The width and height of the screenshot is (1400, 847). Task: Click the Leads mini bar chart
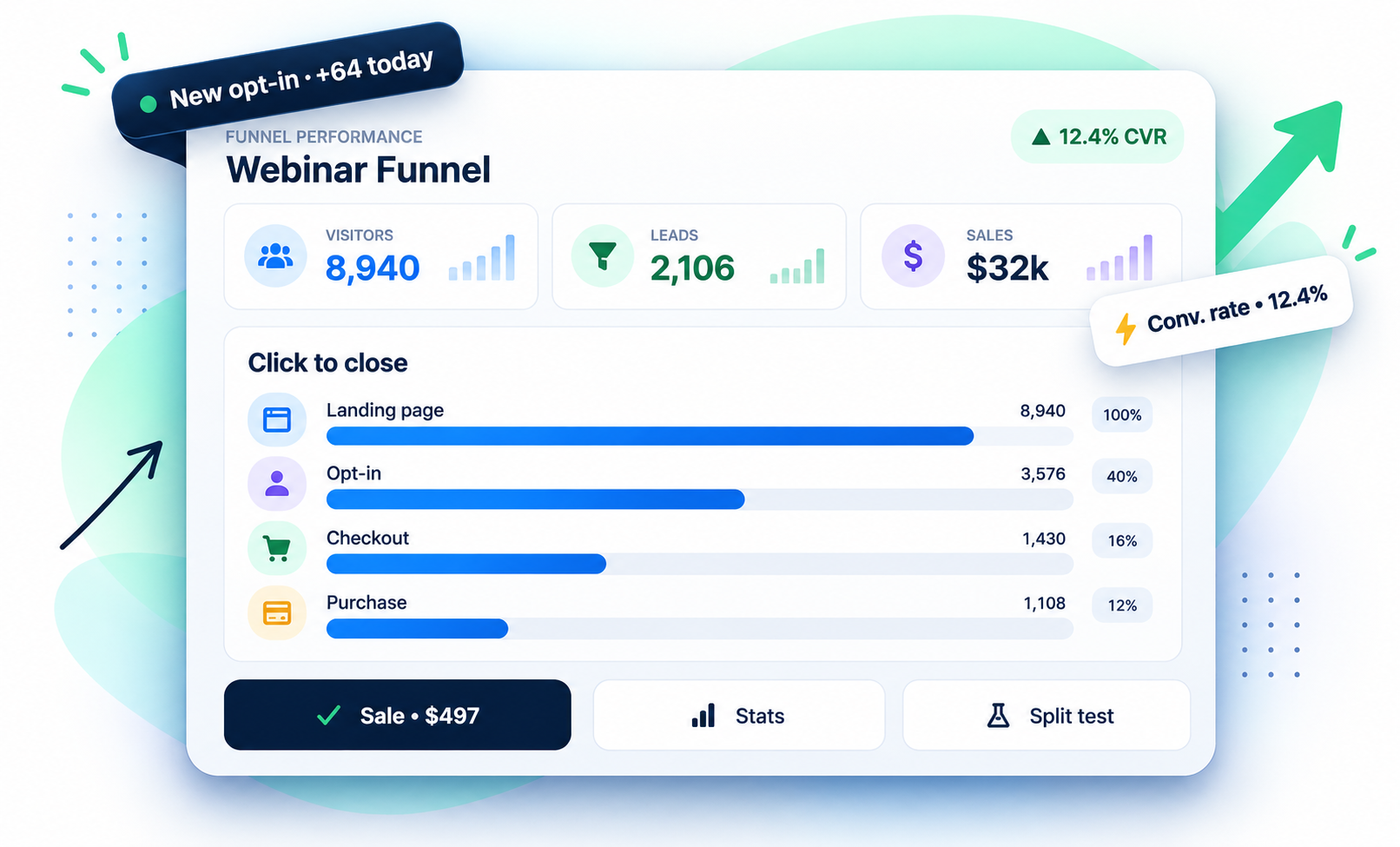pyautogui.click(x=797, y=266)
